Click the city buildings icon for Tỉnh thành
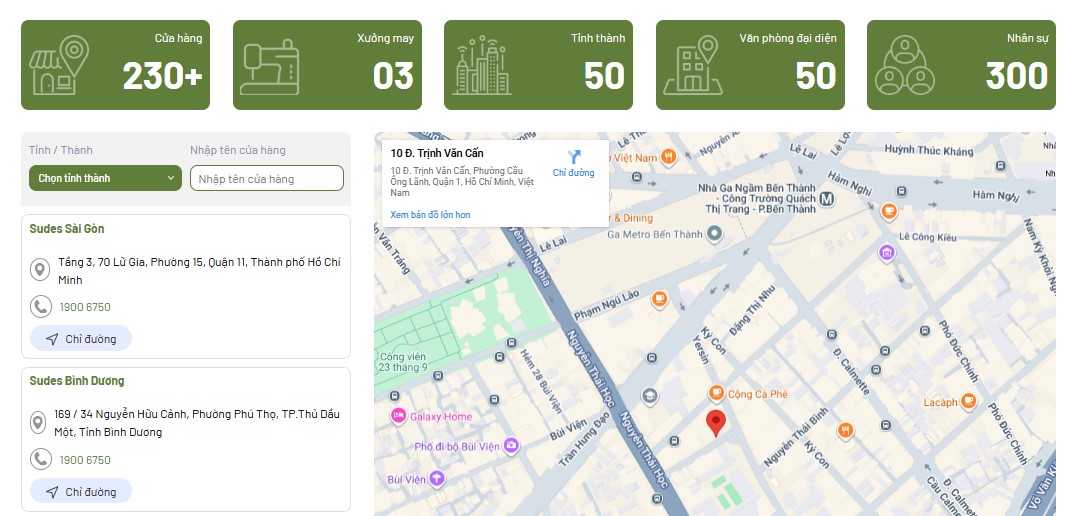The width and height of the screenshot is (1072, 516). pos(483,66)
